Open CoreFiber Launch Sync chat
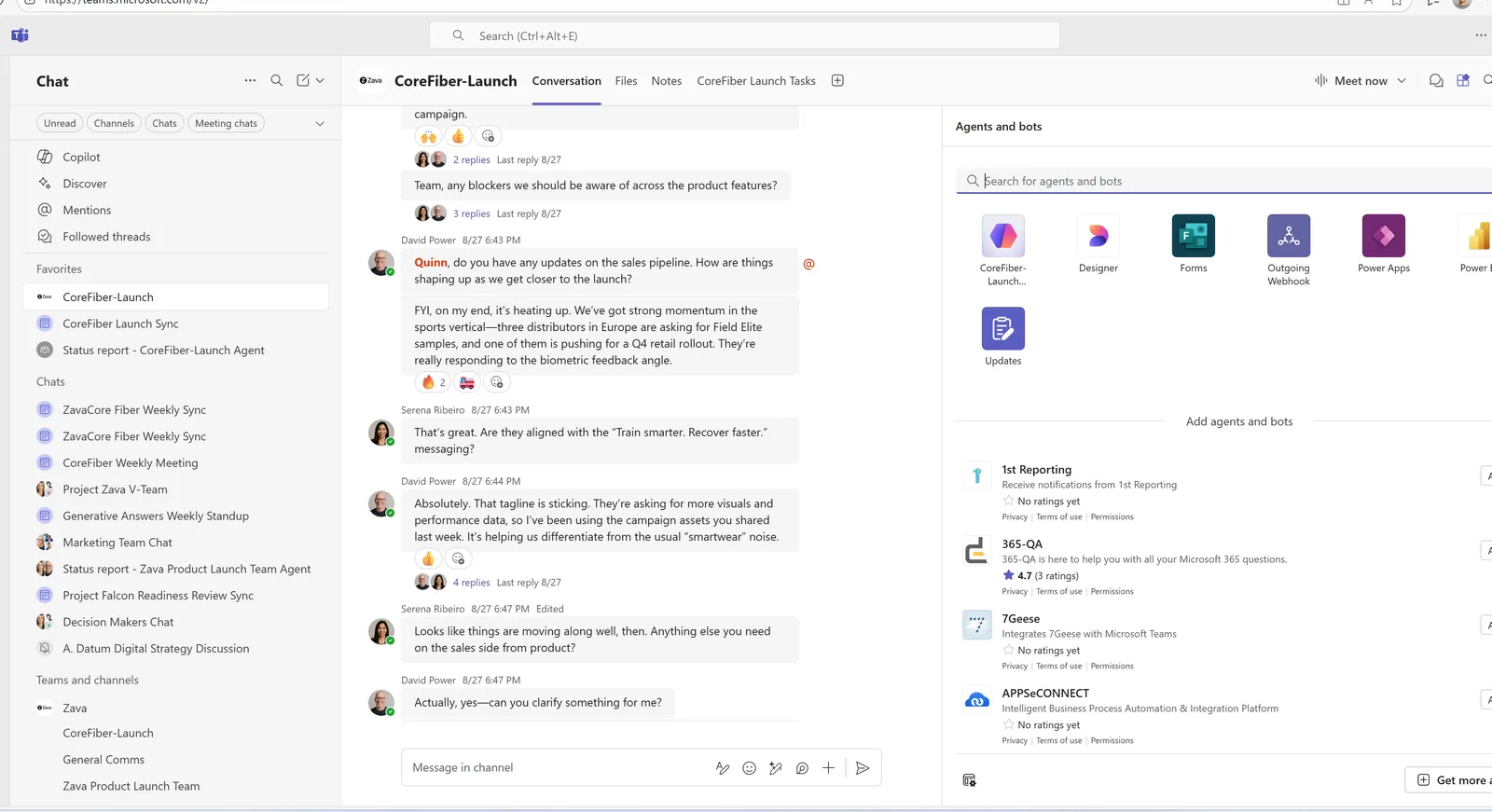 tap(175, 323)
